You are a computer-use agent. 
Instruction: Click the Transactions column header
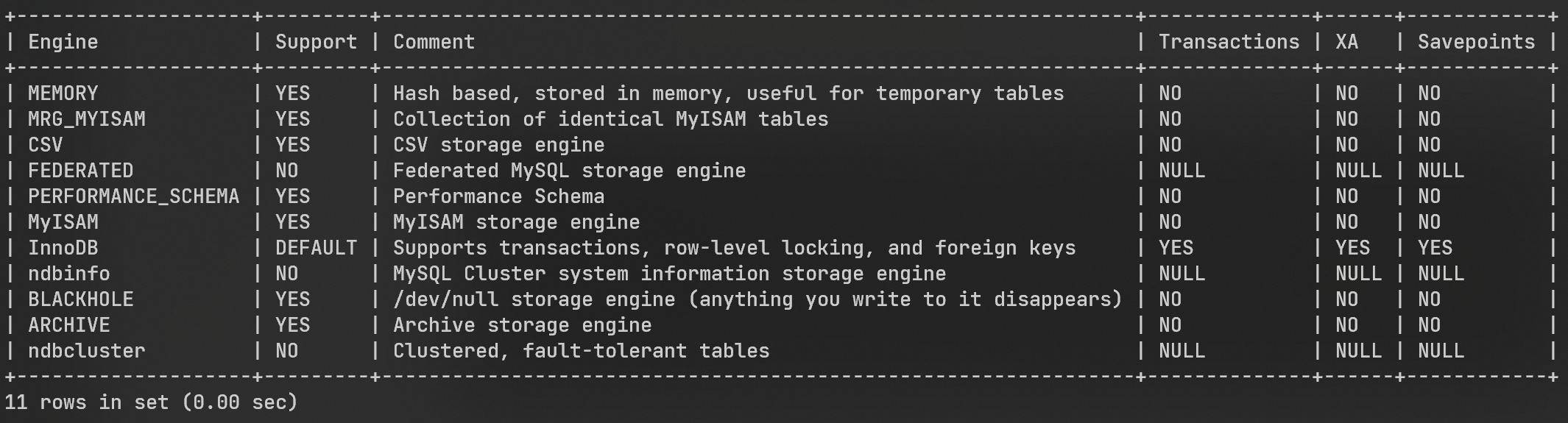pos(1229,42)
